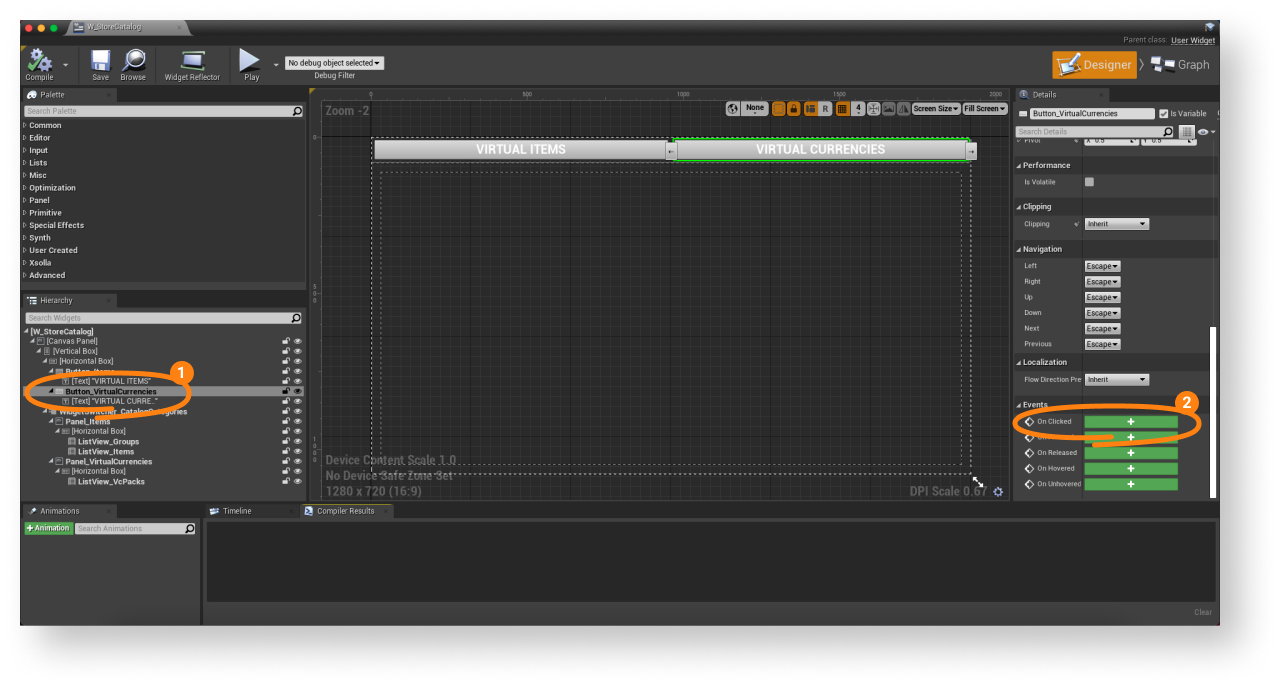Switch to Graph mode
Viewport: 1280px width, 686px height.
tap(1180, 65)
